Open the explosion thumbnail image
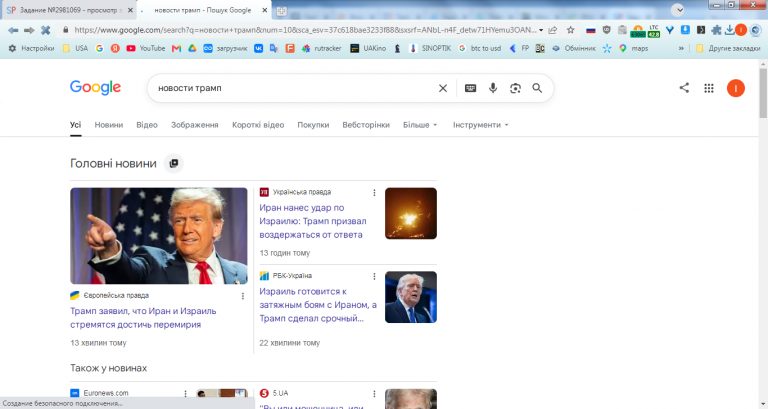Screen dimensions: 768x409 (410, 214)
